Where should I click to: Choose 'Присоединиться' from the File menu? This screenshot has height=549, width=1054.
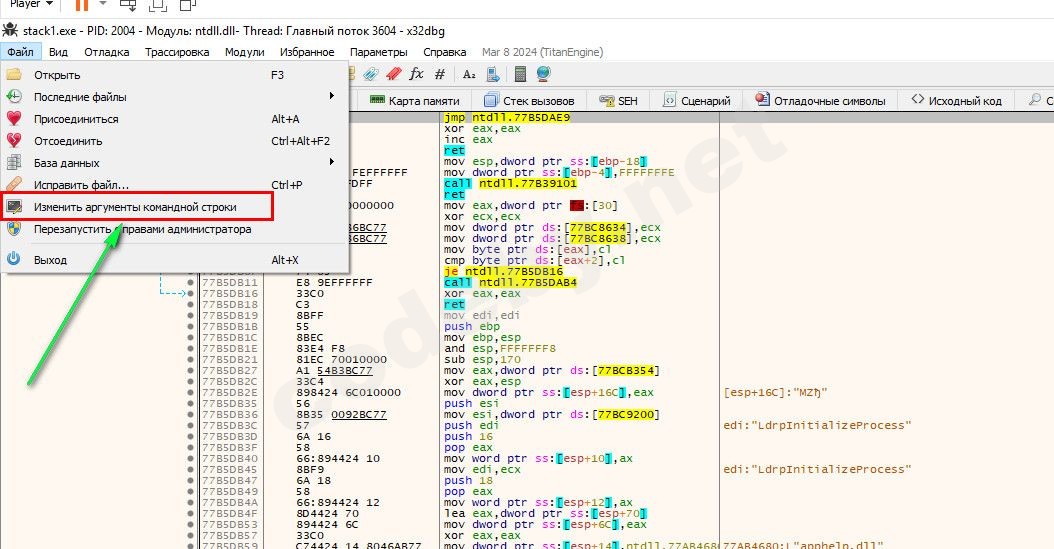click(x=76, y=119)
